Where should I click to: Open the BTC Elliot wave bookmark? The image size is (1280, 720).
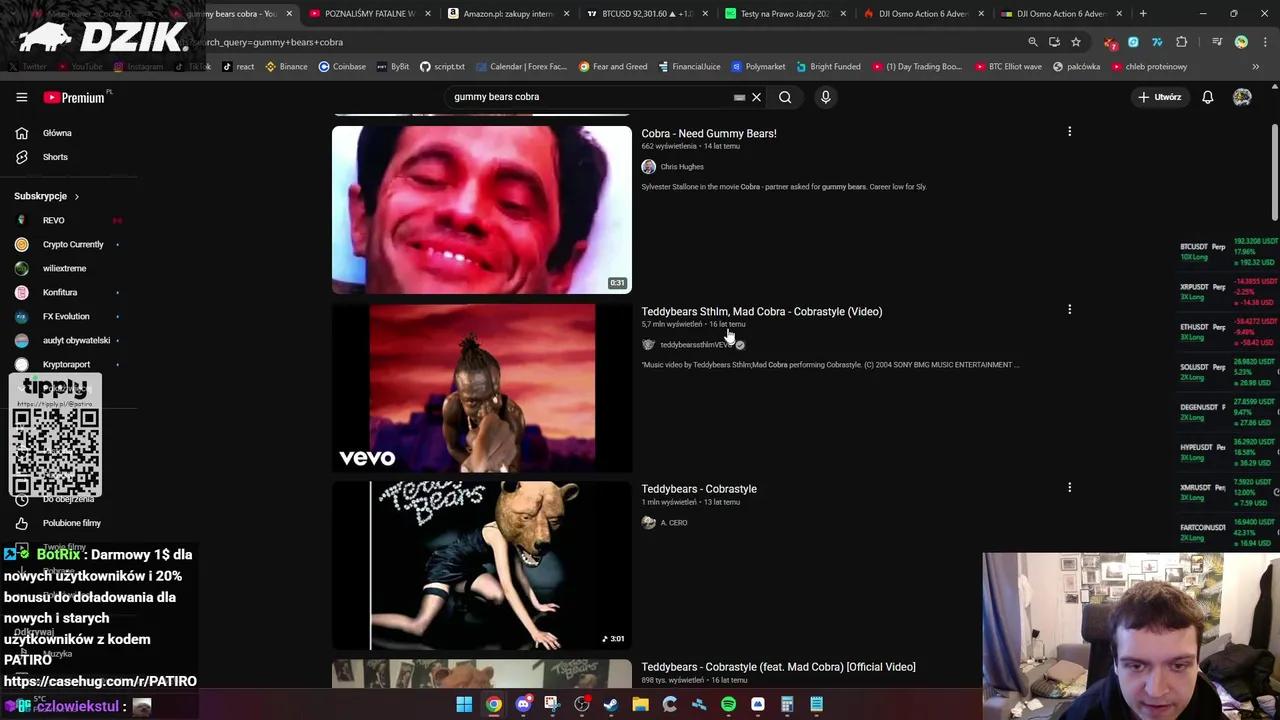(1008, 67)
